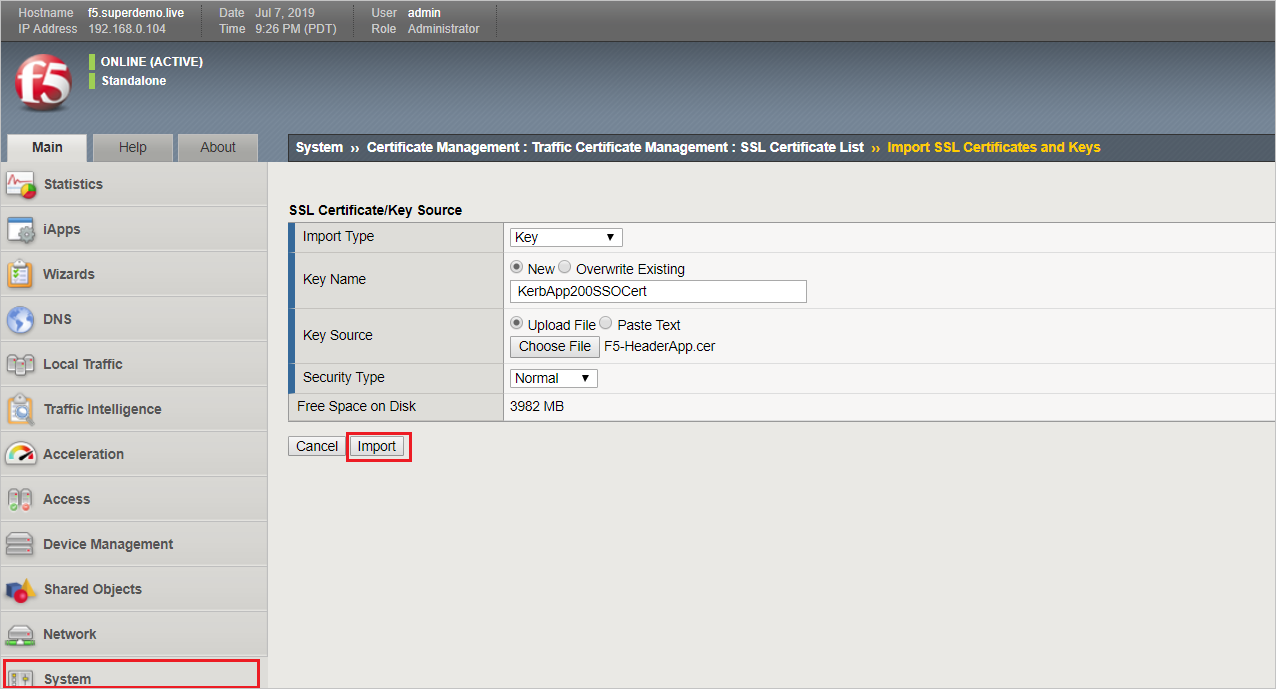Viewport: 1276px width, 689px height.
Task: Click the Choose File button
Action: click(555, 346)
